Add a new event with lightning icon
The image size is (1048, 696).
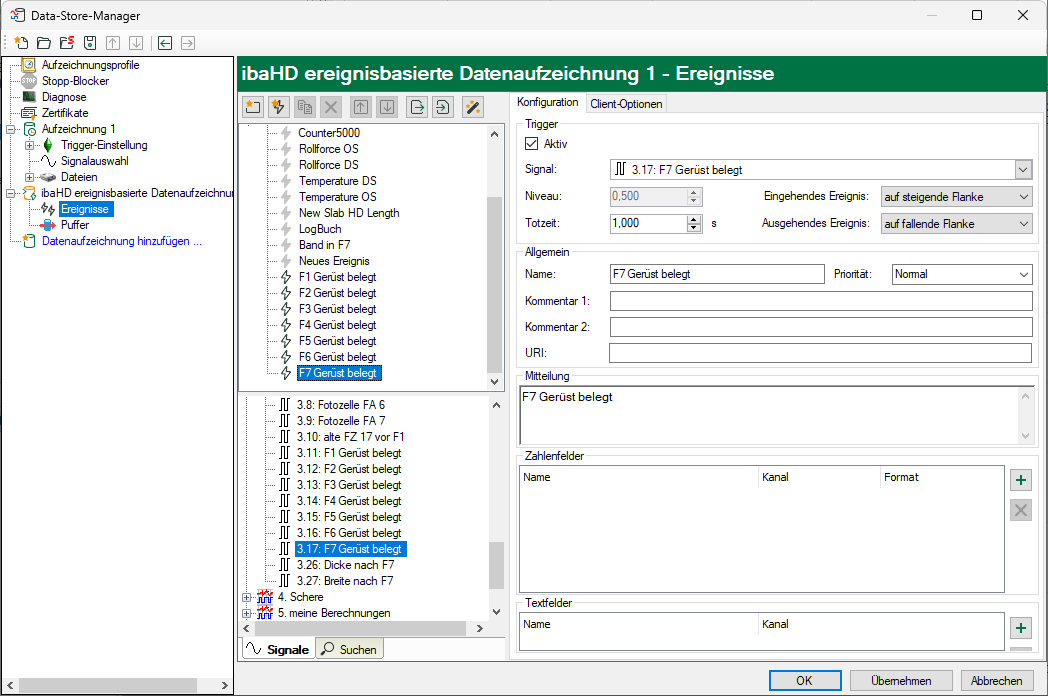(279, 107)
